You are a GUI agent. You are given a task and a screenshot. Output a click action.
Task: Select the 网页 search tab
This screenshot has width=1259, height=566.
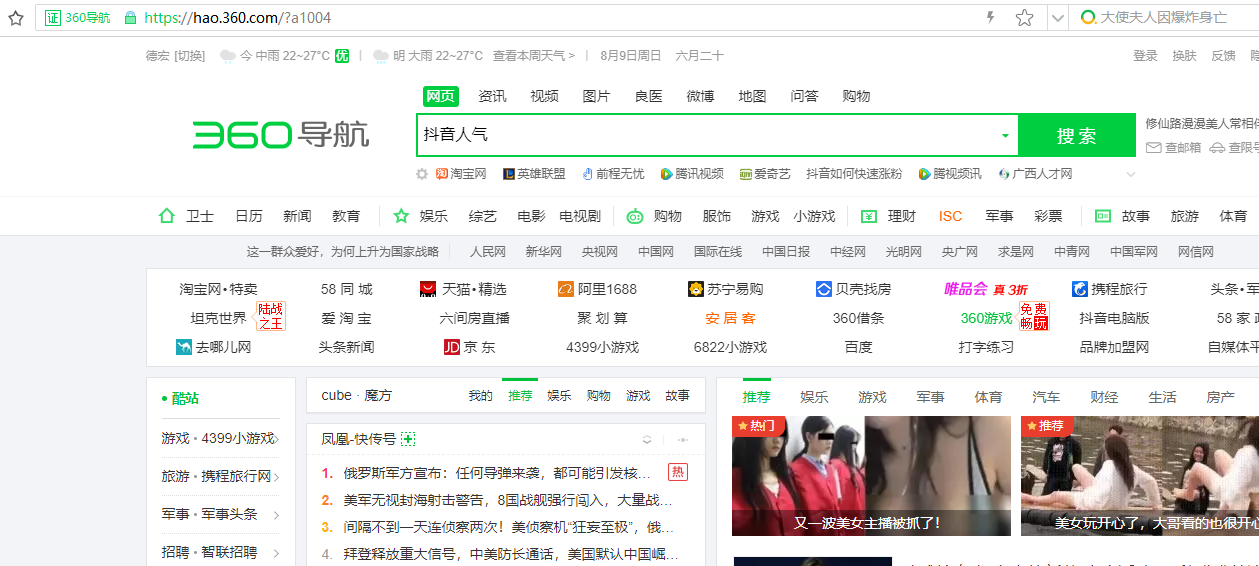(x=440, y=96)
